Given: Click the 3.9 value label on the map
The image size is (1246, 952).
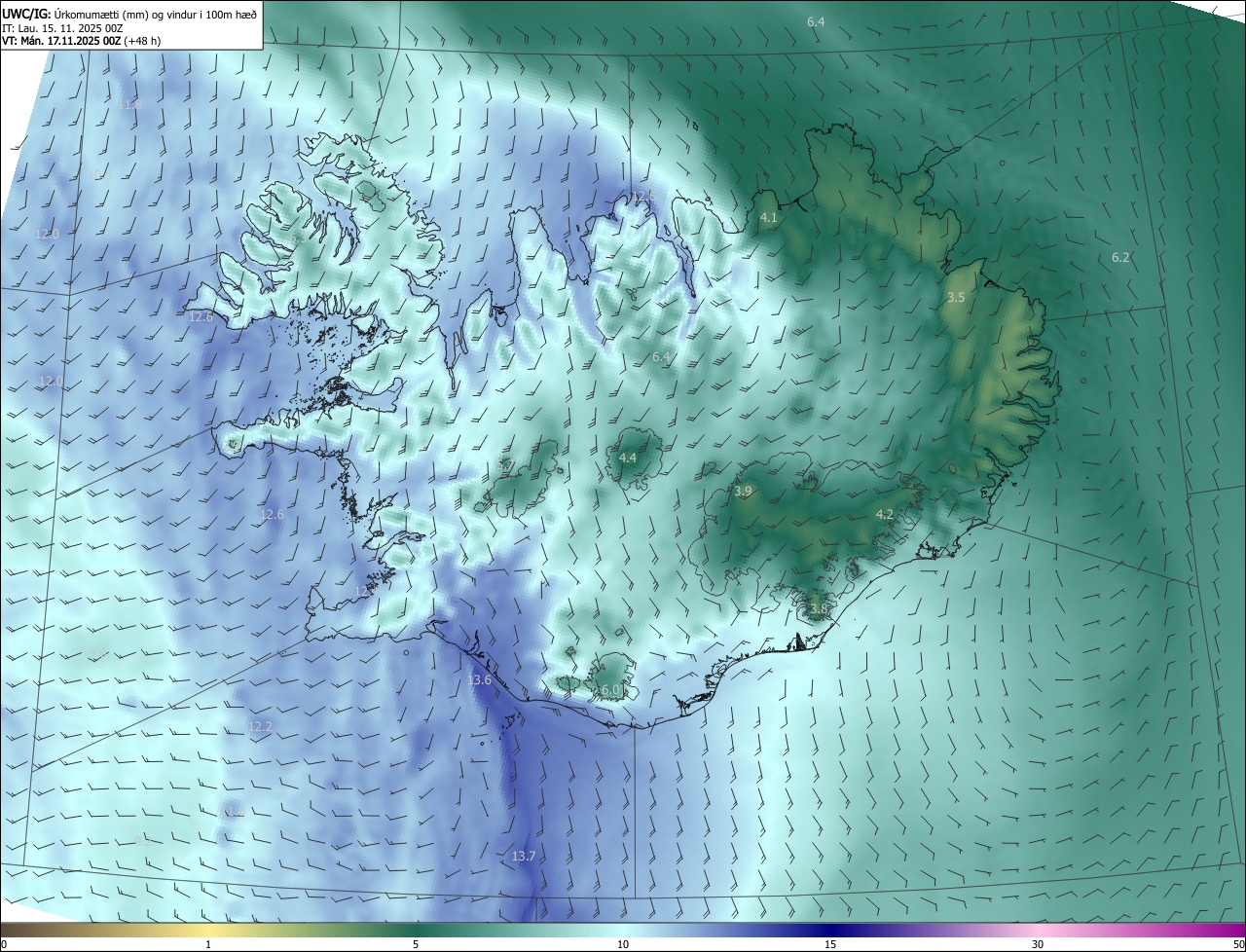Looking at the screenshot, I should pyautogui.click(x=744, y=493).
